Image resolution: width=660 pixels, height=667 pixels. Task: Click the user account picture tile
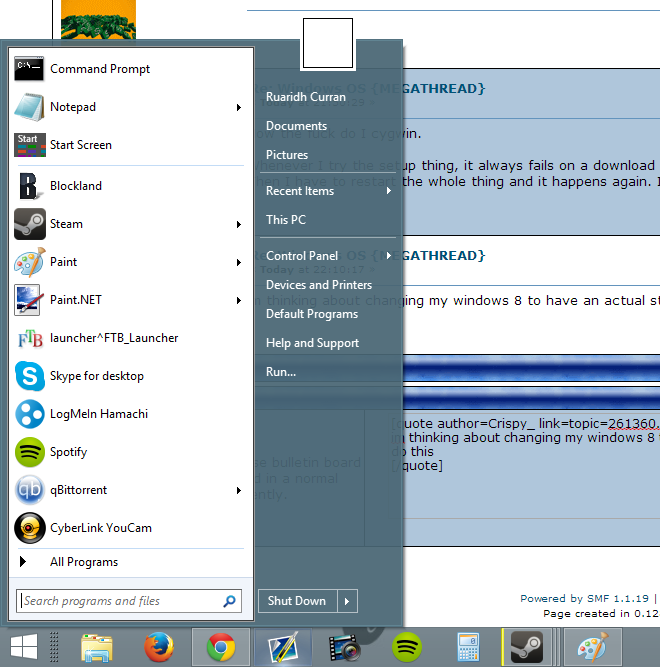coord(328,43)
